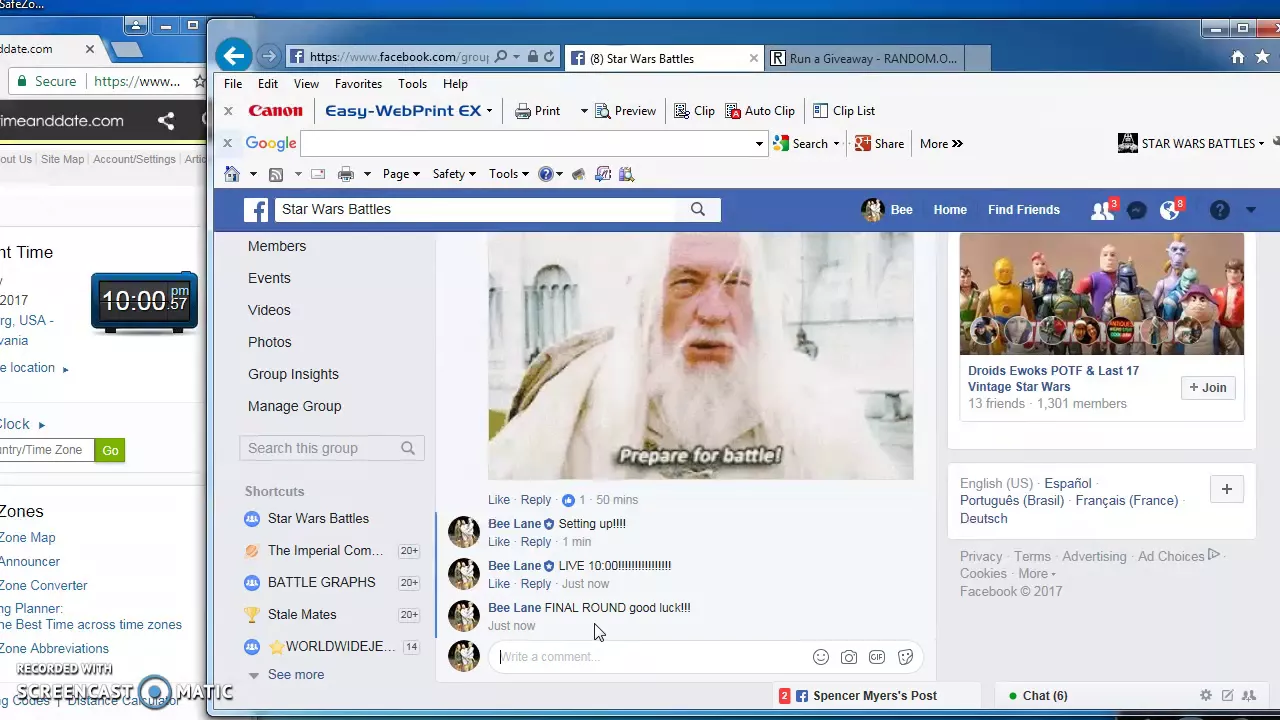Screen dimensions: 1280x720
Task: Close the Star Wars Battles tab
Action: (754, 58)
